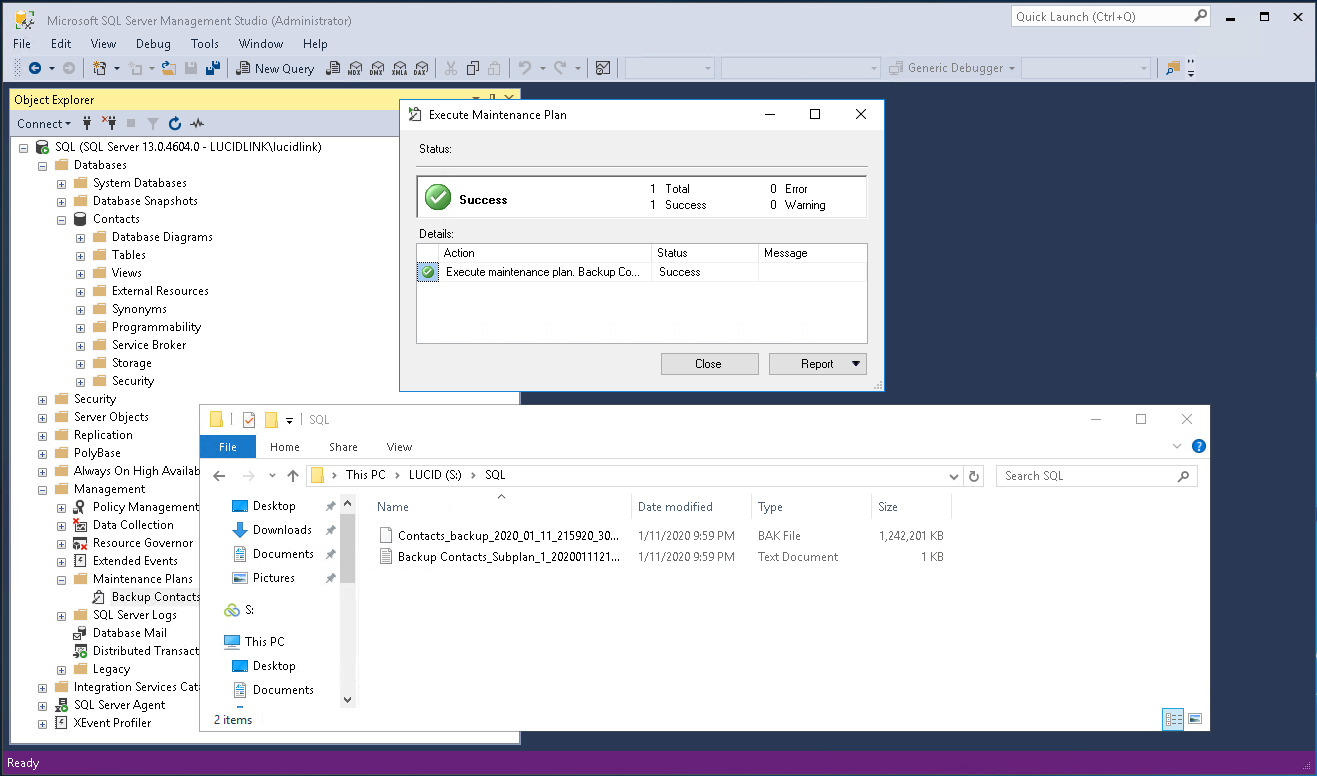Select the Execute maintenance plan action row
The height and width of the screenshot is (776, 1317).
[x=641, y=272]
